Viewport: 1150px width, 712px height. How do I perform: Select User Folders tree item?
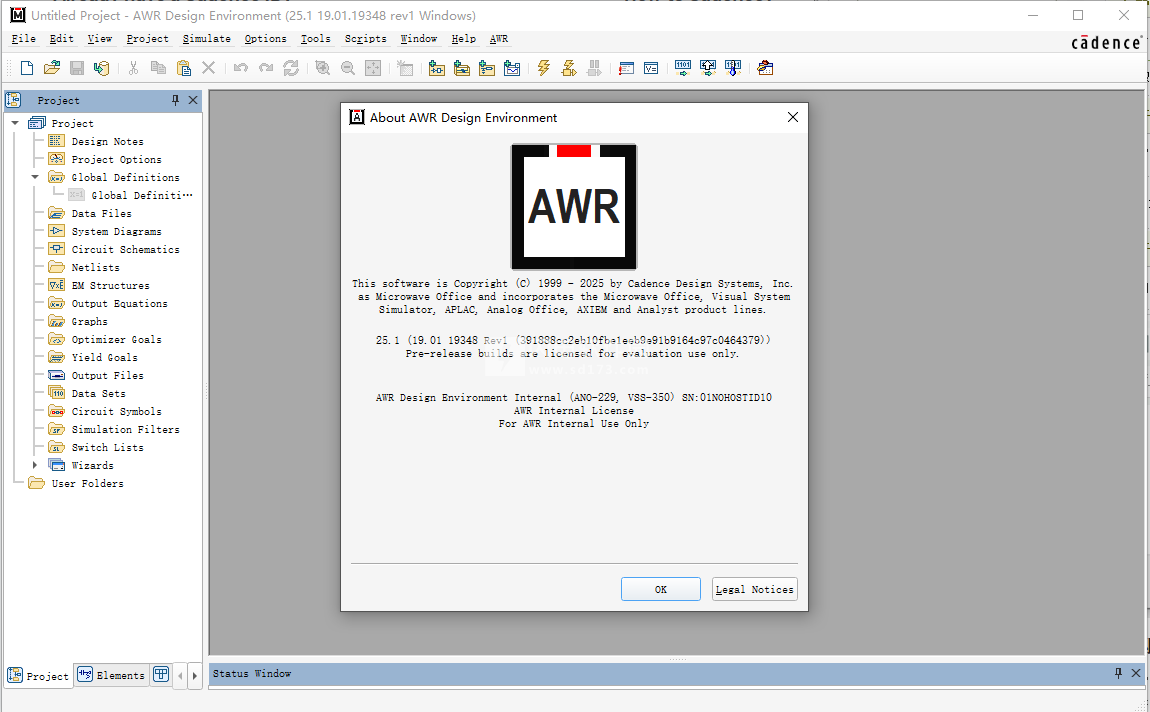click(x=87, y=483)
